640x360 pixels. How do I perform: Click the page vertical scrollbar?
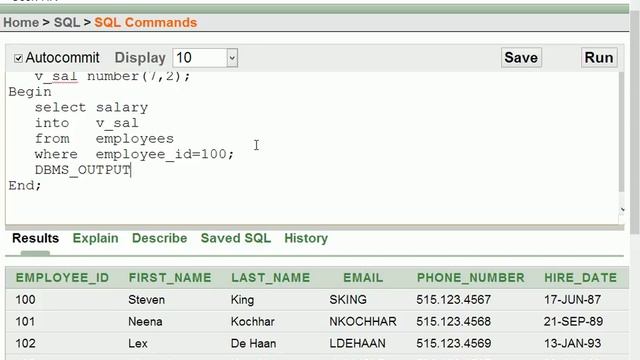click(x=635, y=122)
